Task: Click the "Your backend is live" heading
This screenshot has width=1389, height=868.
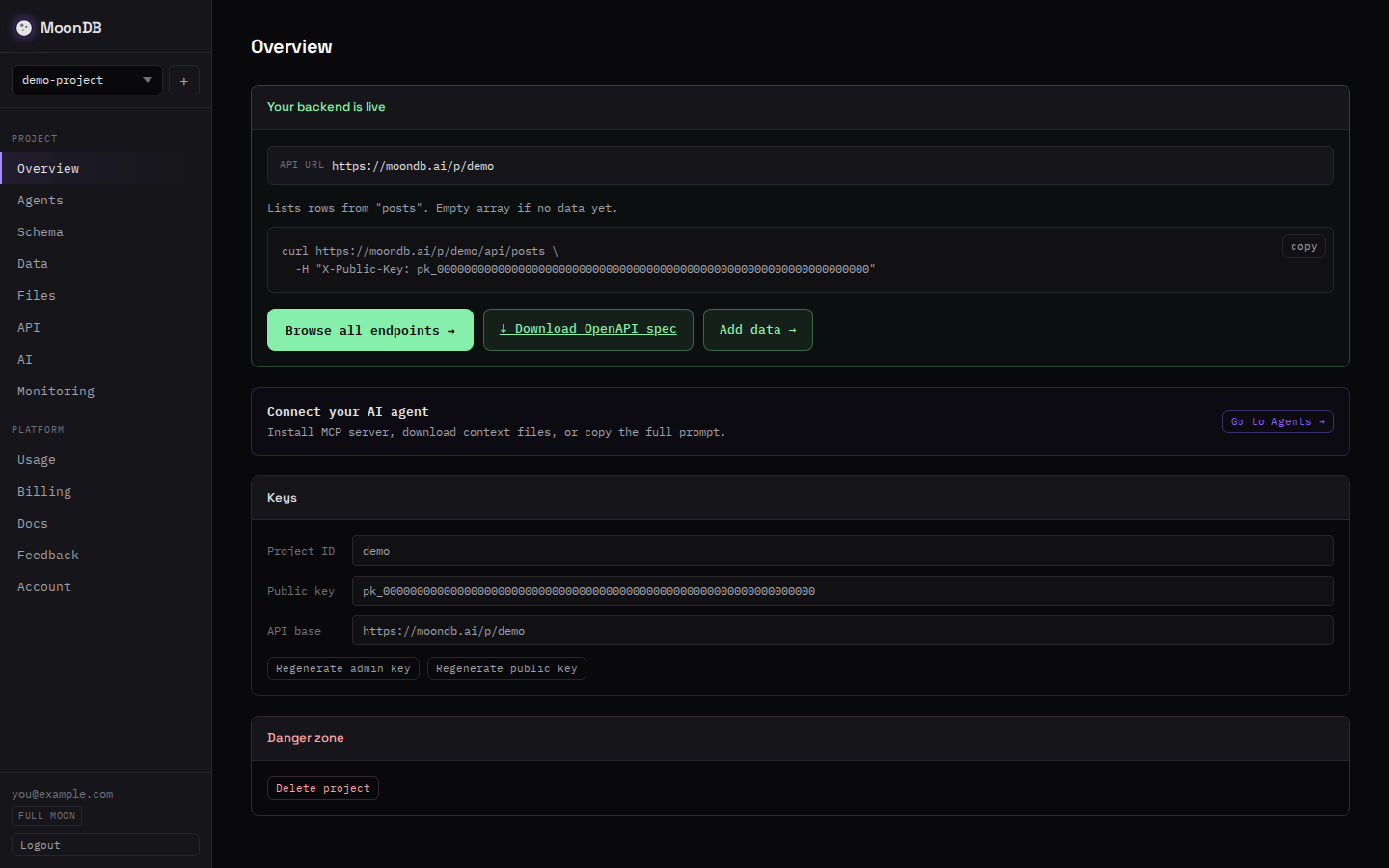Action: click(326, 107)
